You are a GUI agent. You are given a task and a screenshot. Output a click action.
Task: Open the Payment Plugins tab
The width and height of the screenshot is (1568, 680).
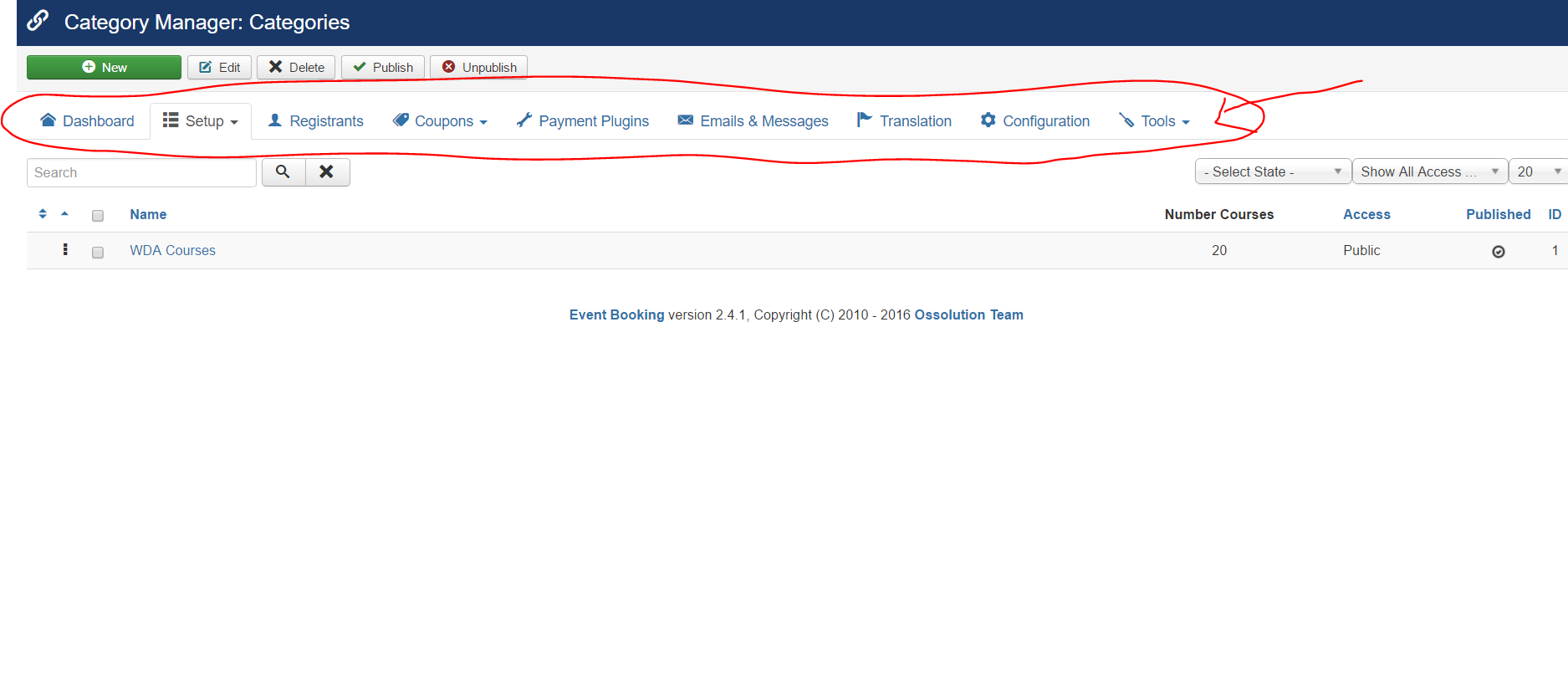[583, 121]
